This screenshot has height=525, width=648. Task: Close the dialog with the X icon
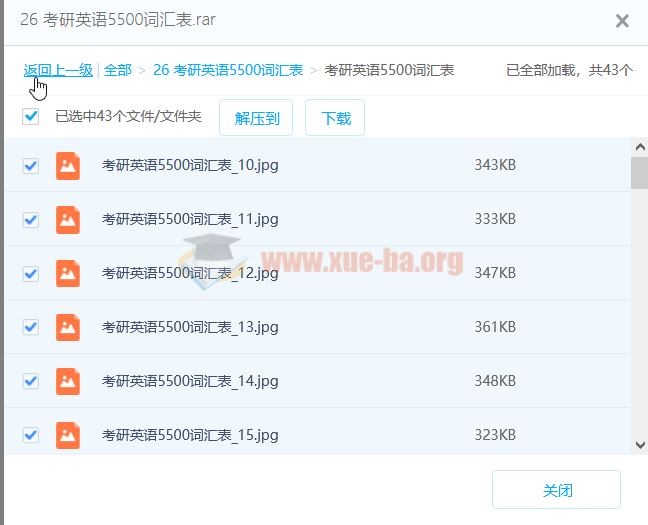coord(622,21)
